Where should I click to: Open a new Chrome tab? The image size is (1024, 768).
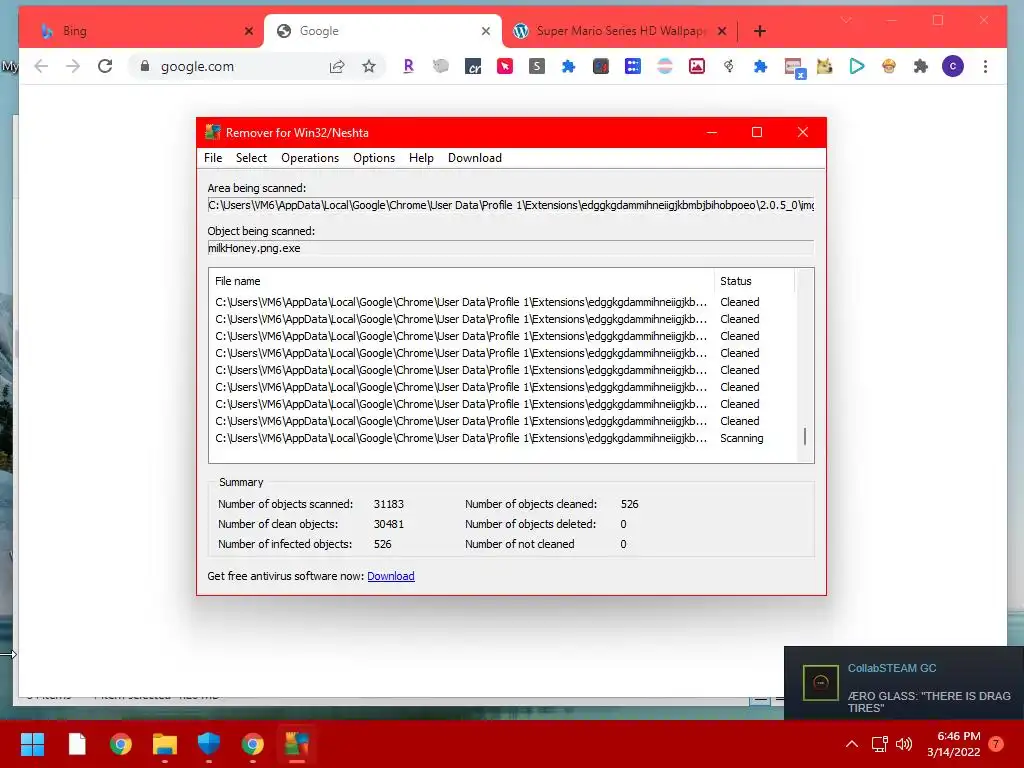(760, 31)
